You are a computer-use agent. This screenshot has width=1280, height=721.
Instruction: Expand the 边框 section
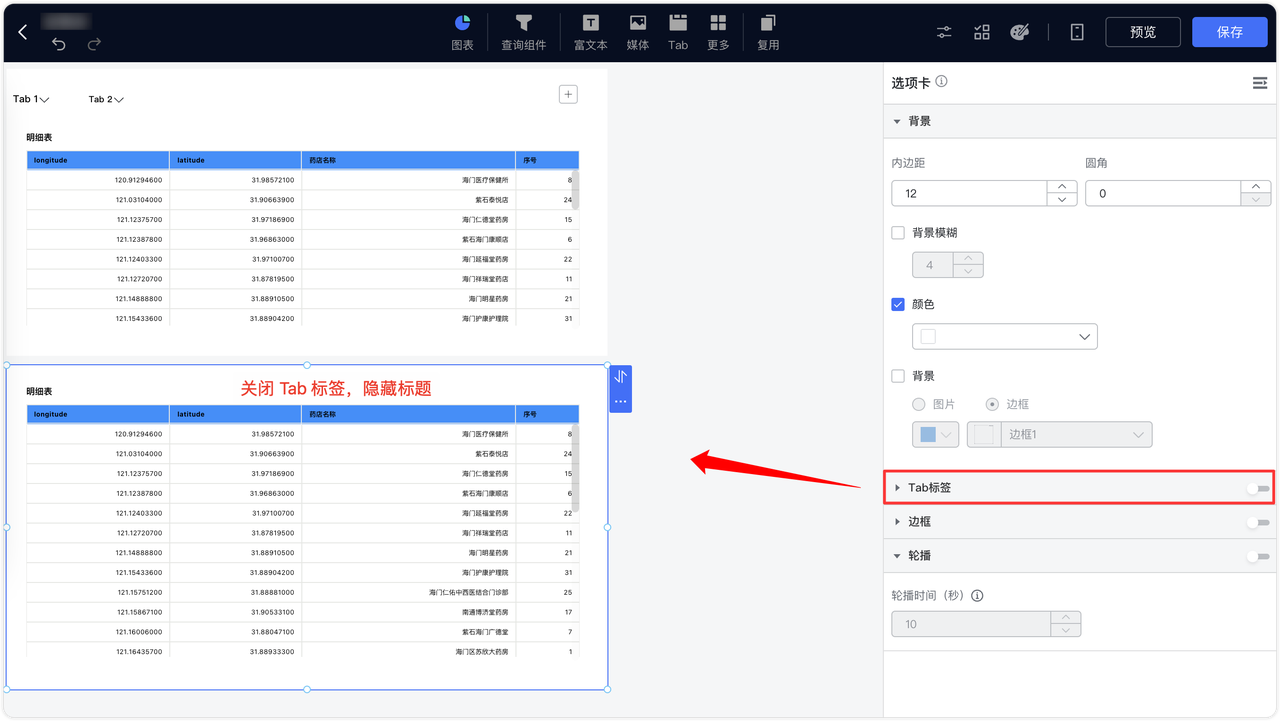(897, 522)
